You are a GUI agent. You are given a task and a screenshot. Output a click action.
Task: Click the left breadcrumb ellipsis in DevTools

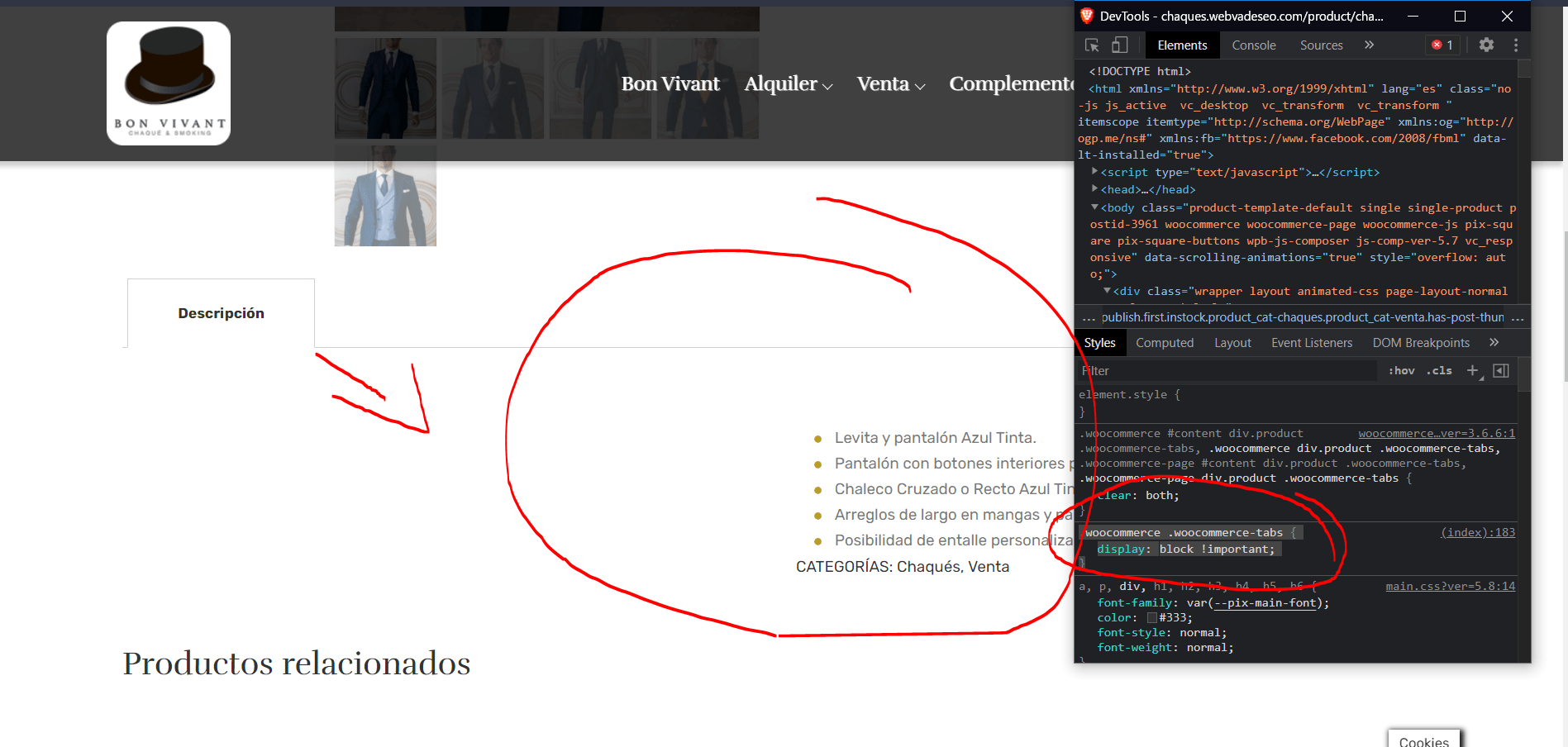click(1089, 318)
